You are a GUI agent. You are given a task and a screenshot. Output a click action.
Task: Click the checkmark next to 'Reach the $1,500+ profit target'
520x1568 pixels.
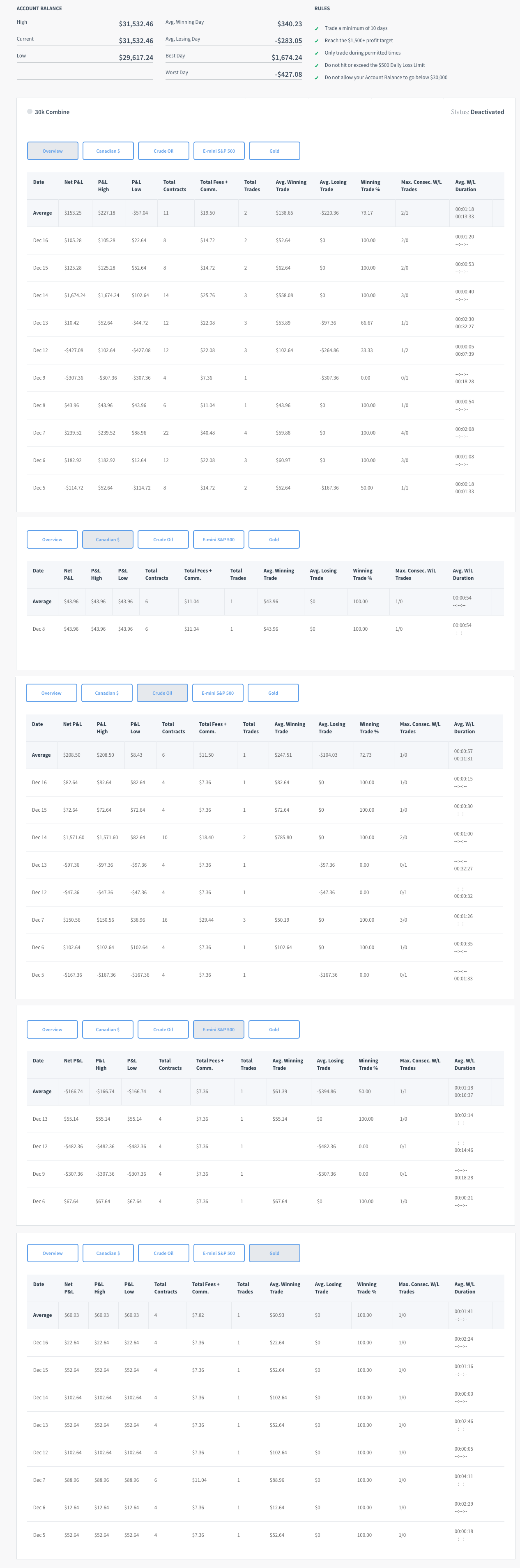click(316, 41)
